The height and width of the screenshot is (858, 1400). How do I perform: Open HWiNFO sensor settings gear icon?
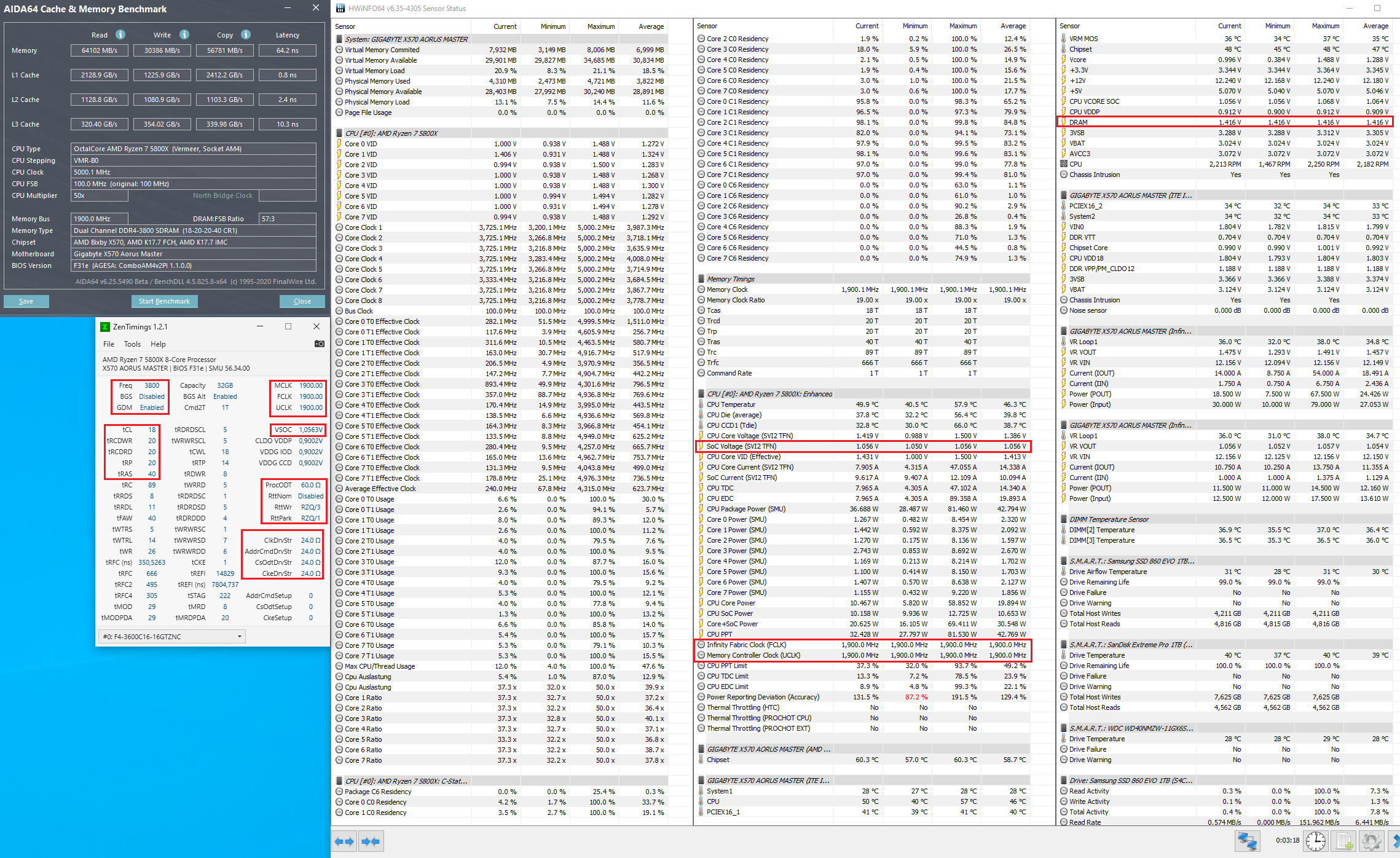click(x=1371, y=841)
